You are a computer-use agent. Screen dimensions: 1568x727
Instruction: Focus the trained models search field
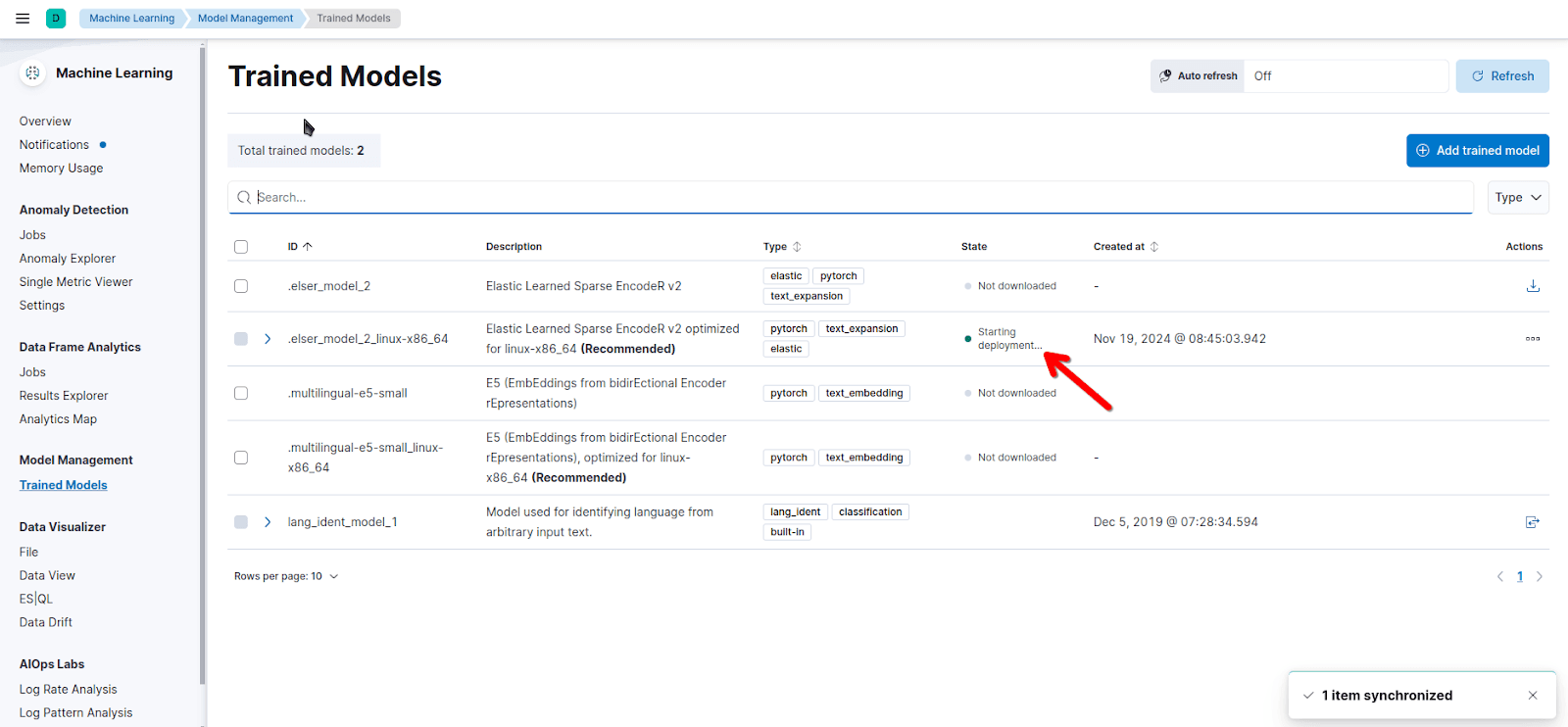point(853,198)
